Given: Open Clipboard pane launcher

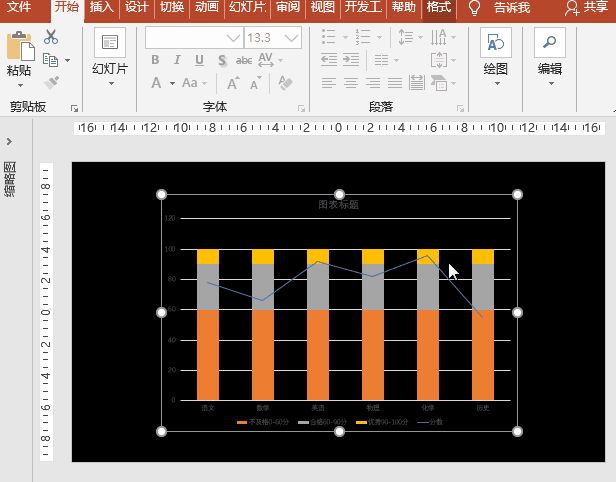Looking at the screenshot, I should [74, 108].
